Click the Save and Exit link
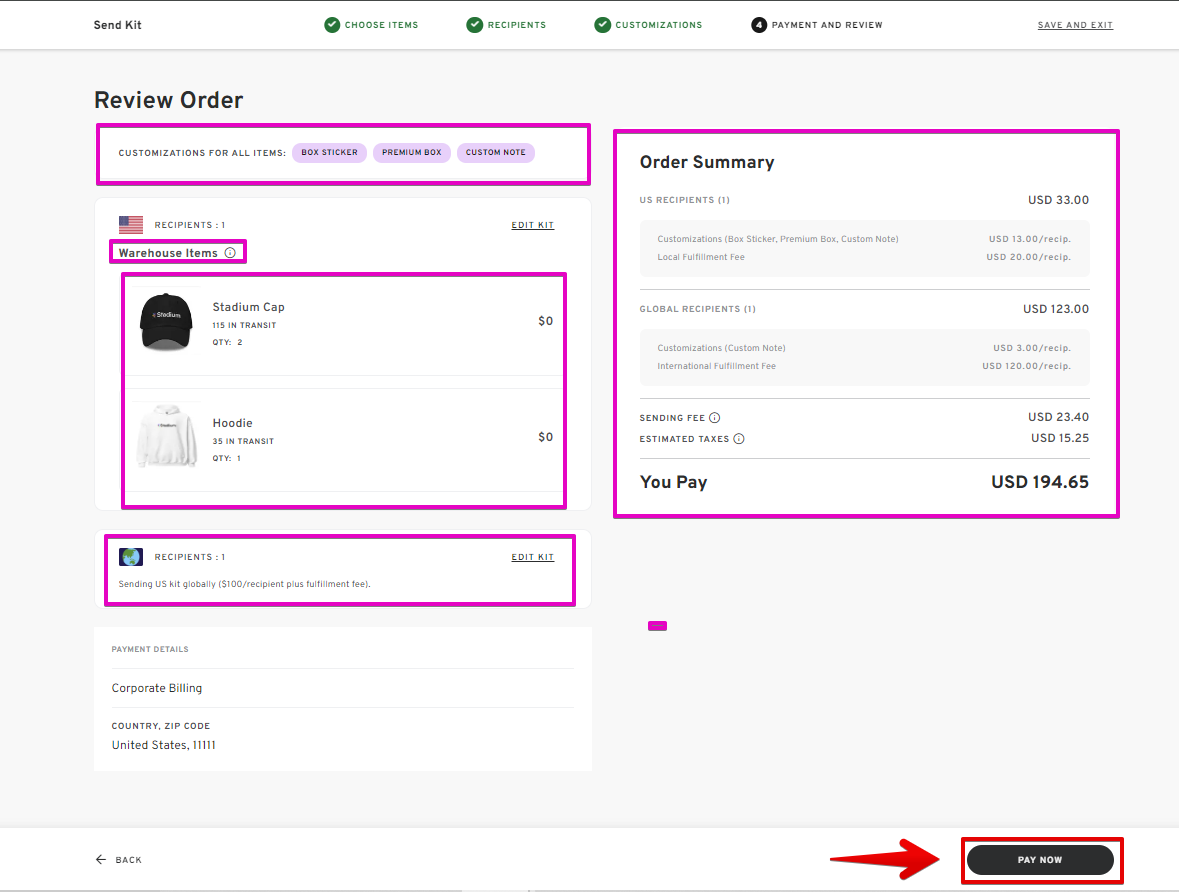Viewport: 1179px width, 892px height. pyautogui.click(x=1075, y=25)
